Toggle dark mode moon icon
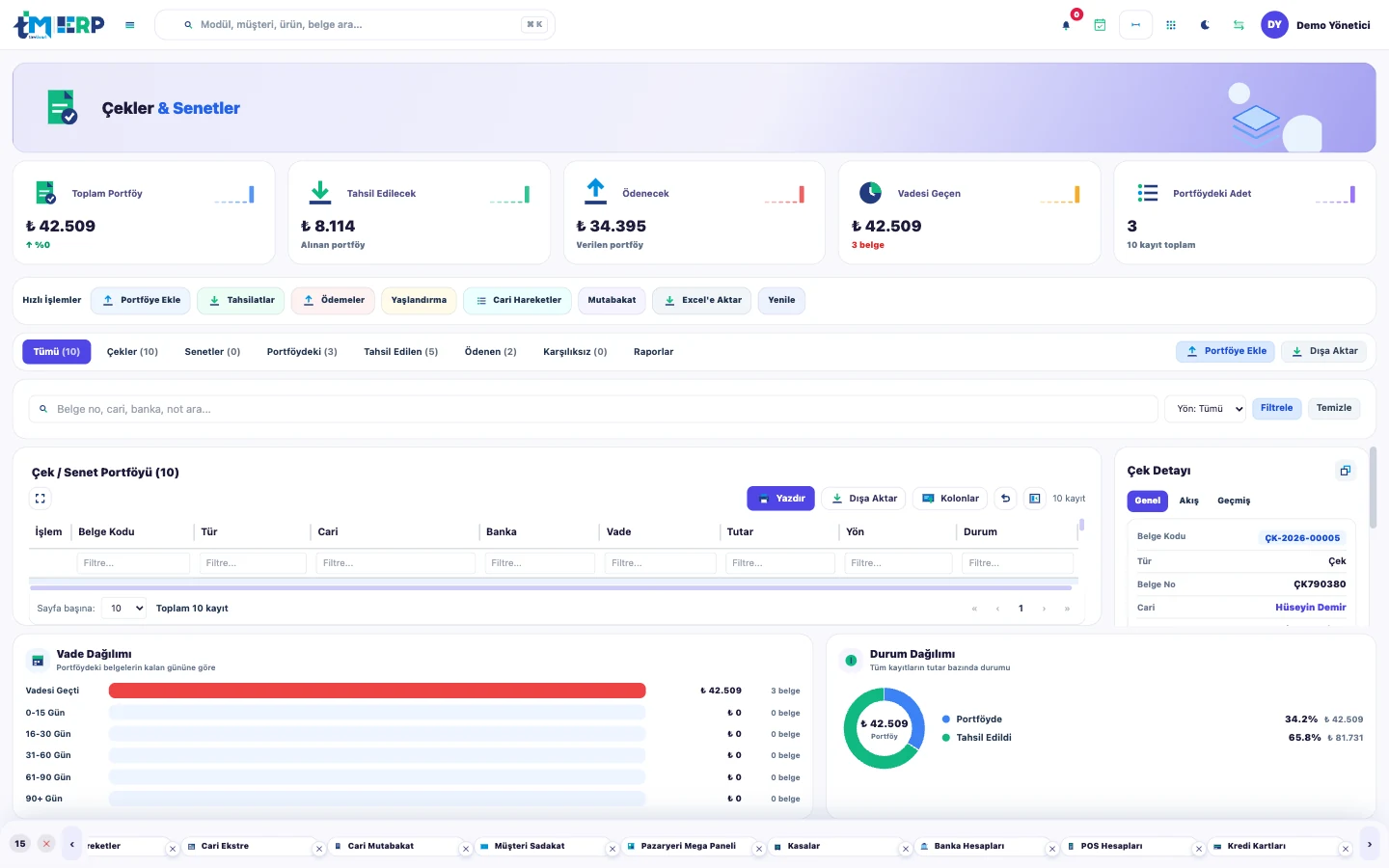This screenshot has width=1389, height=868. click(x=1205, y=25)
